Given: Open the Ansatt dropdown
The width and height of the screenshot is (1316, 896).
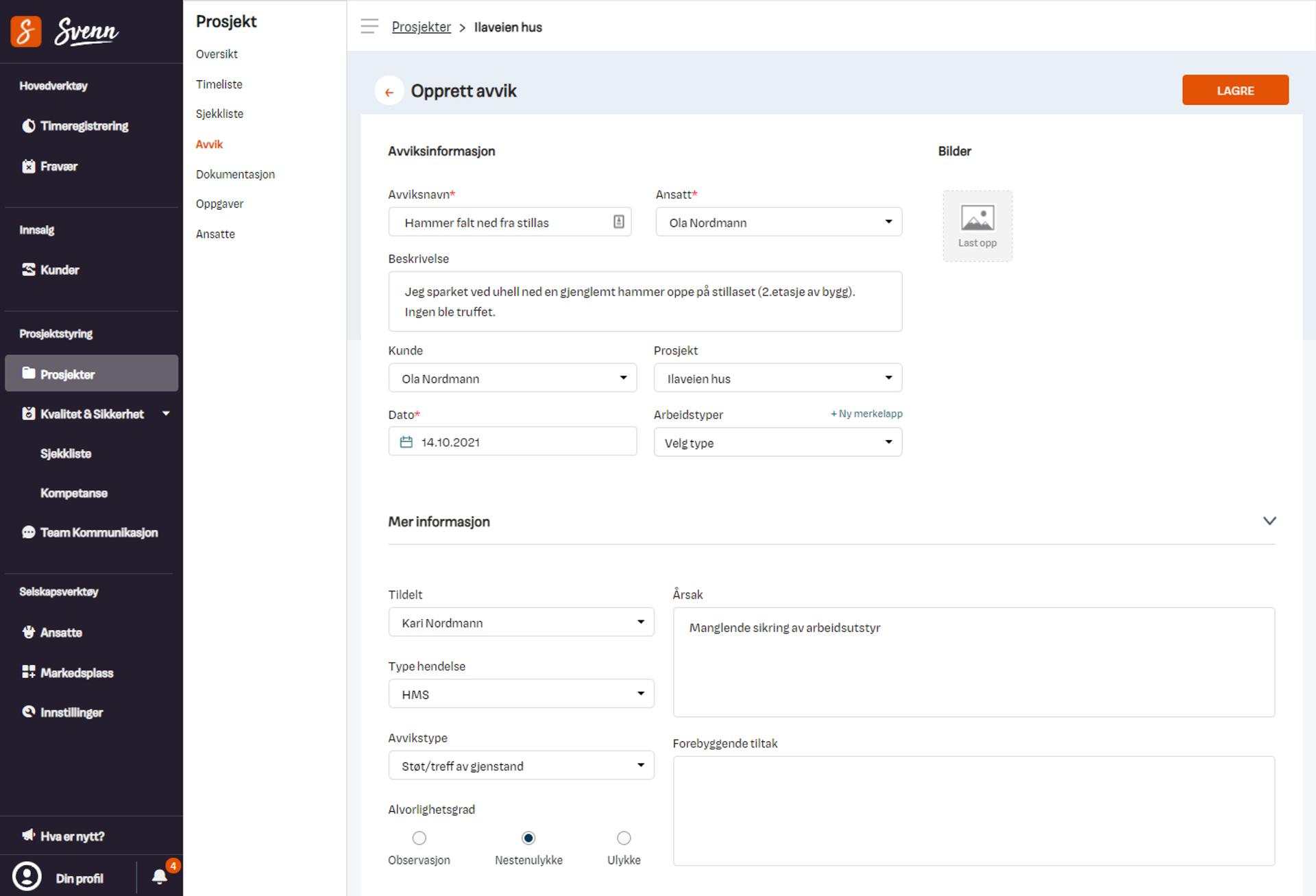Looking at the screenshot, I should (x=779, y=222).
